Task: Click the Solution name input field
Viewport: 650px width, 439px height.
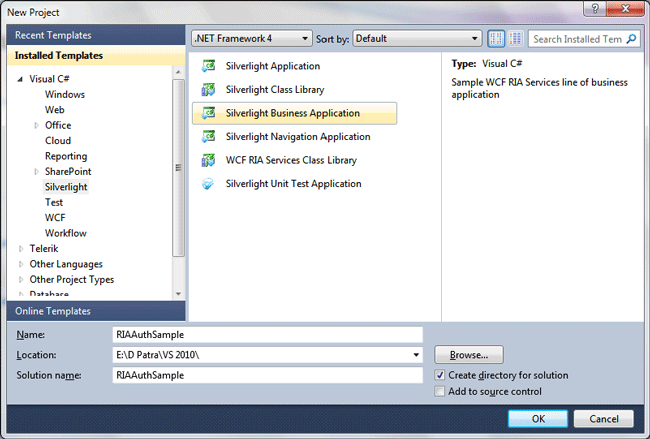Action: coord(267,375)
